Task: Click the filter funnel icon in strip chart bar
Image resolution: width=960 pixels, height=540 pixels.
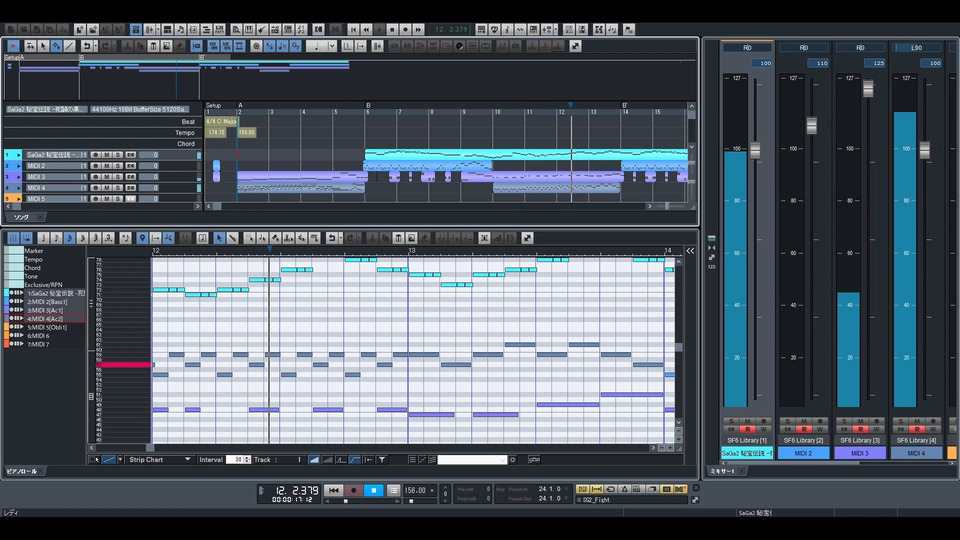Action: click(381, 460)
